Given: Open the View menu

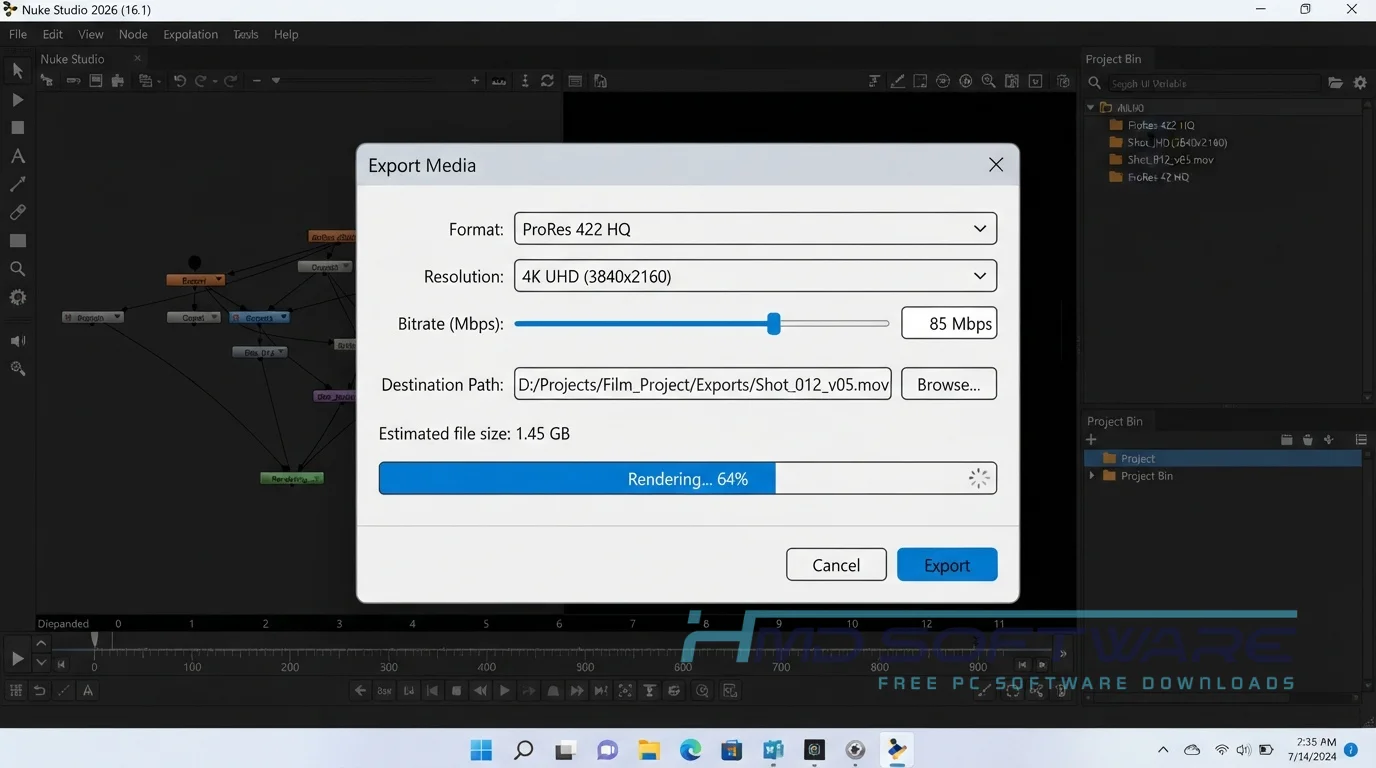Looking at the screenshot, I should point(91,34).
